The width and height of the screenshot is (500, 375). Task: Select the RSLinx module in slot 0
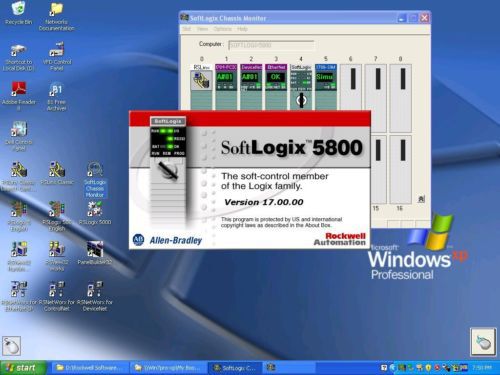click(x=201, y=87)
